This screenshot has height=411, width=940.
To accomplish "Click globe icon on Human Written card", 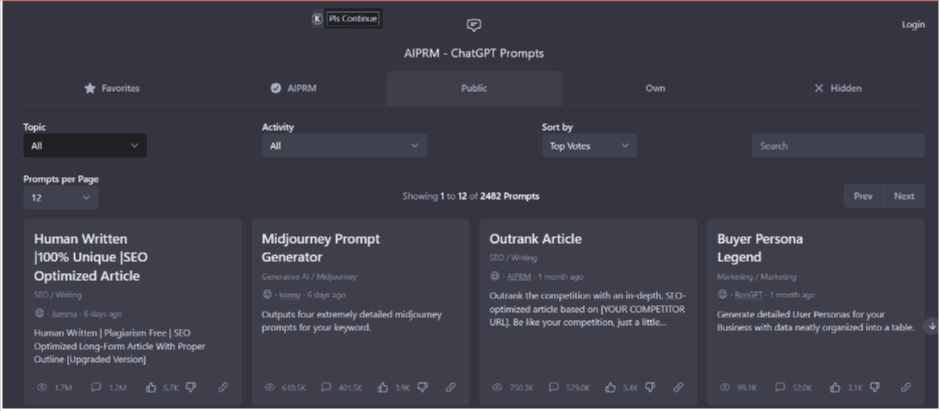I will click(40, 313).
